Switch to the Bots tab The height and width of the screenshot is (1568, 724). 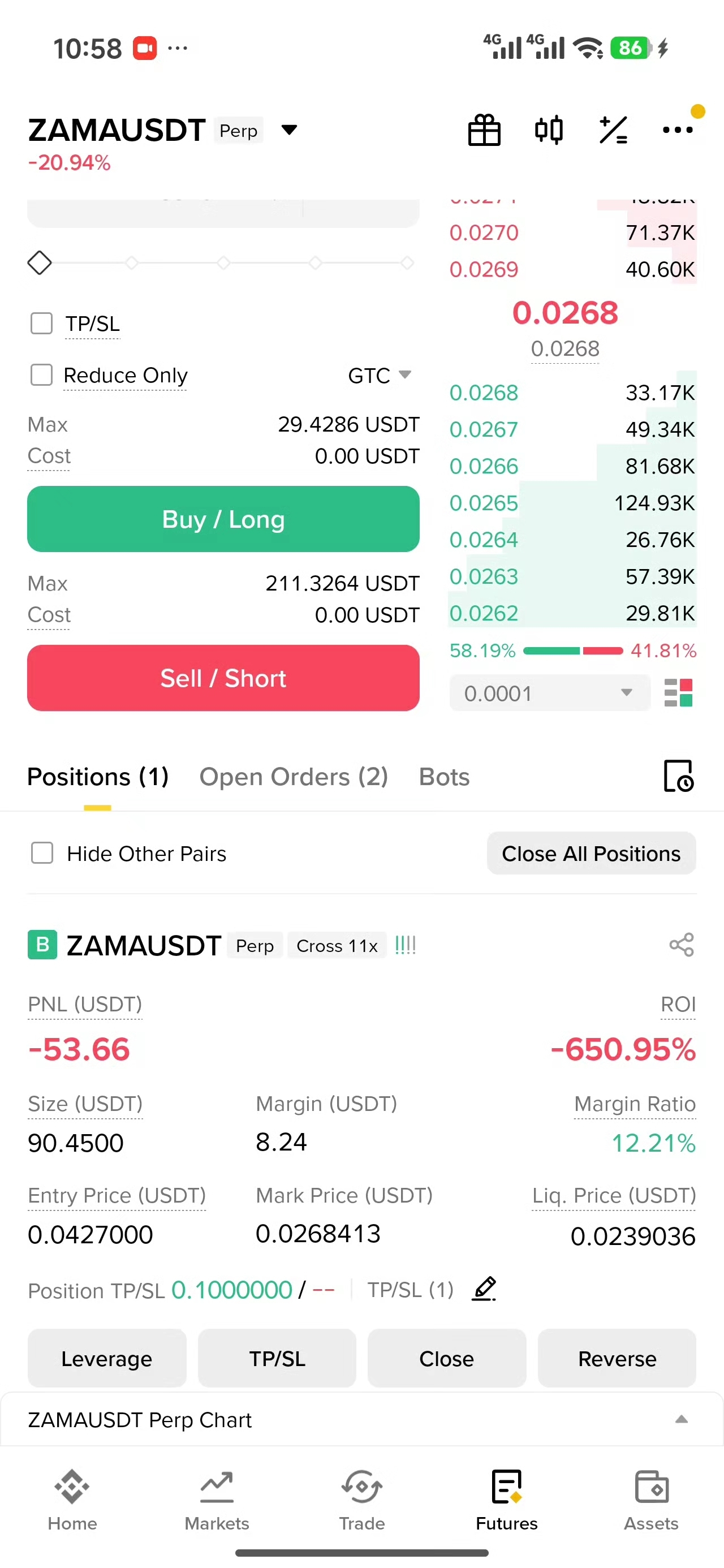444,777
